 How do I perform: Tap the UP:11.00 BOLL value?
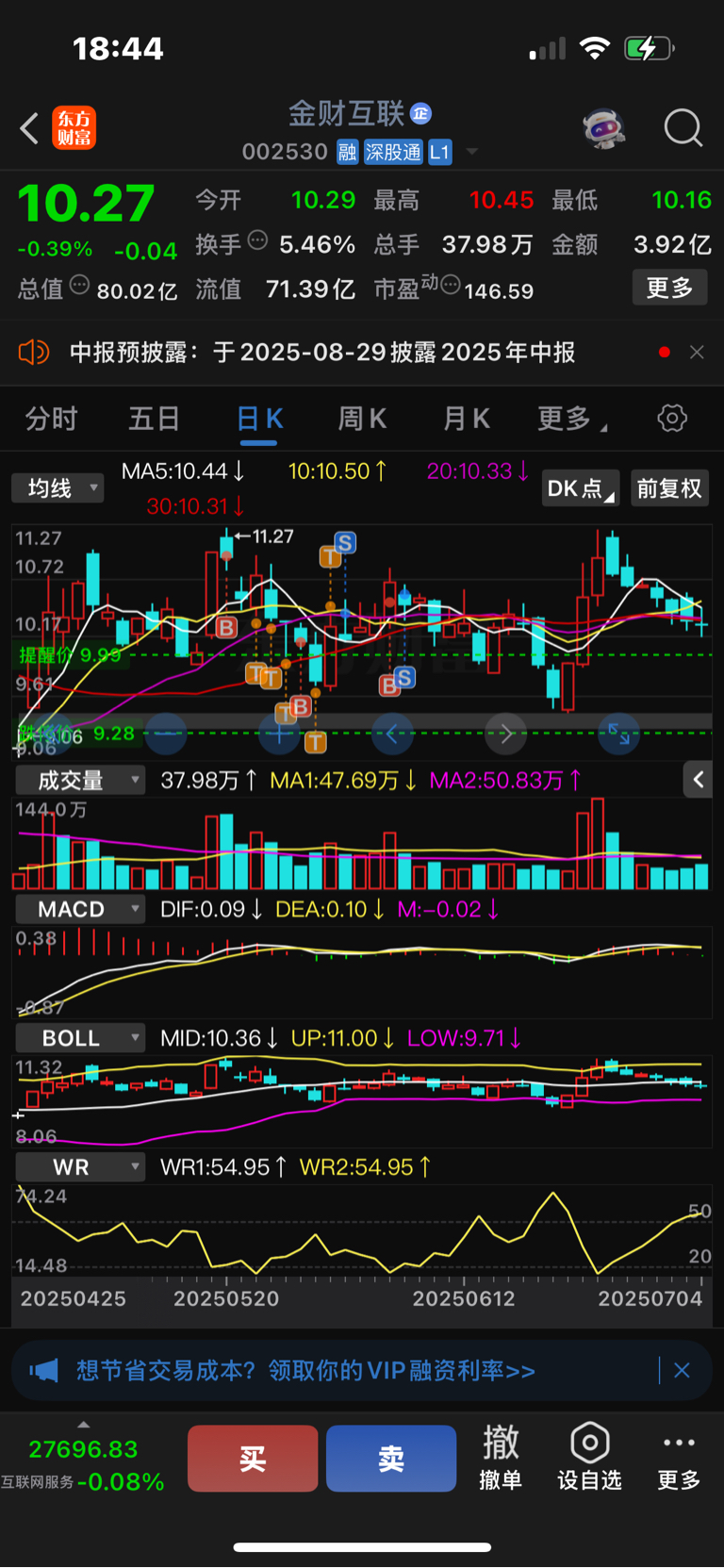[341, 1038]
